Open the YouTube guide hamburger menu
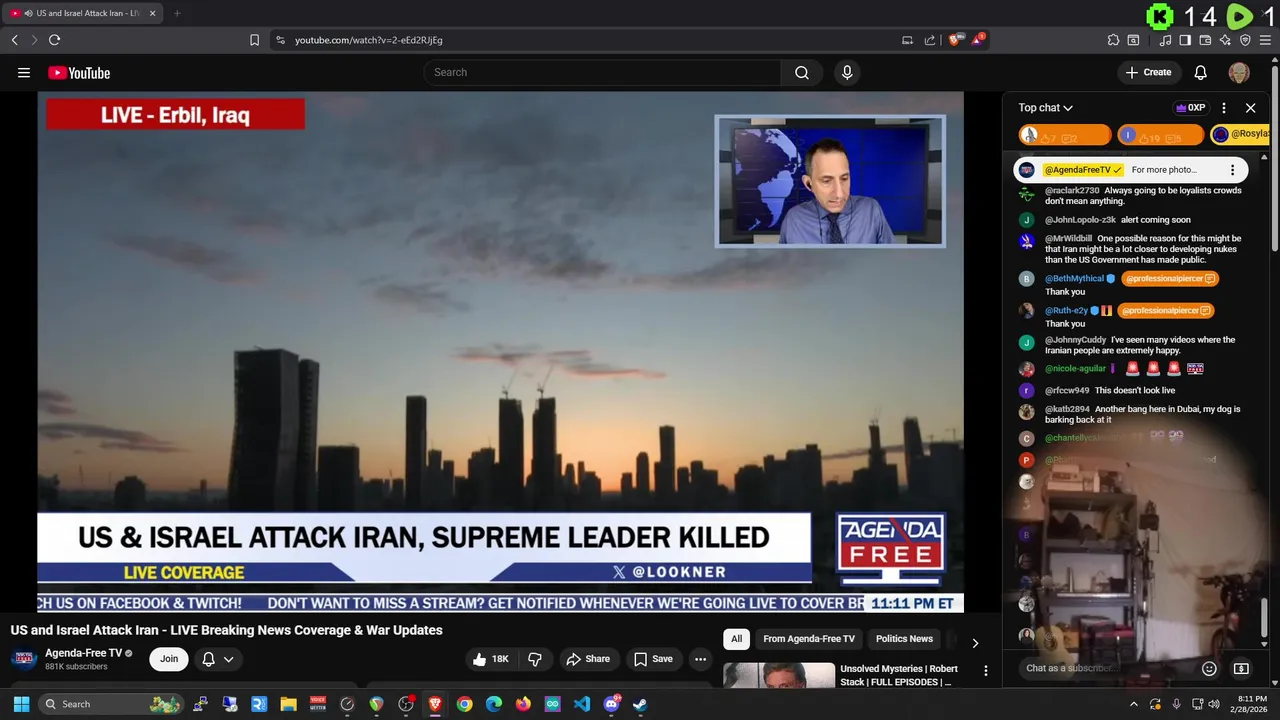 [24, 72]
